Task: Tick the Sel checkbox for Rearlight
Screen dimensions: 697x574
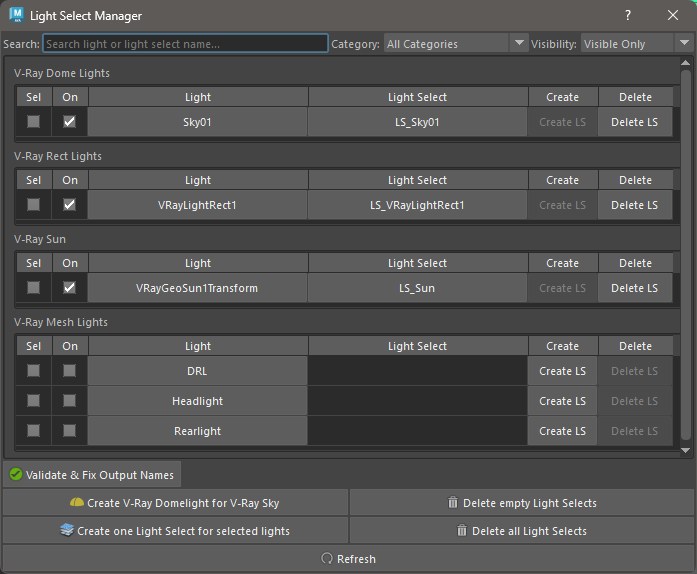Action: [x=33, y=430]
